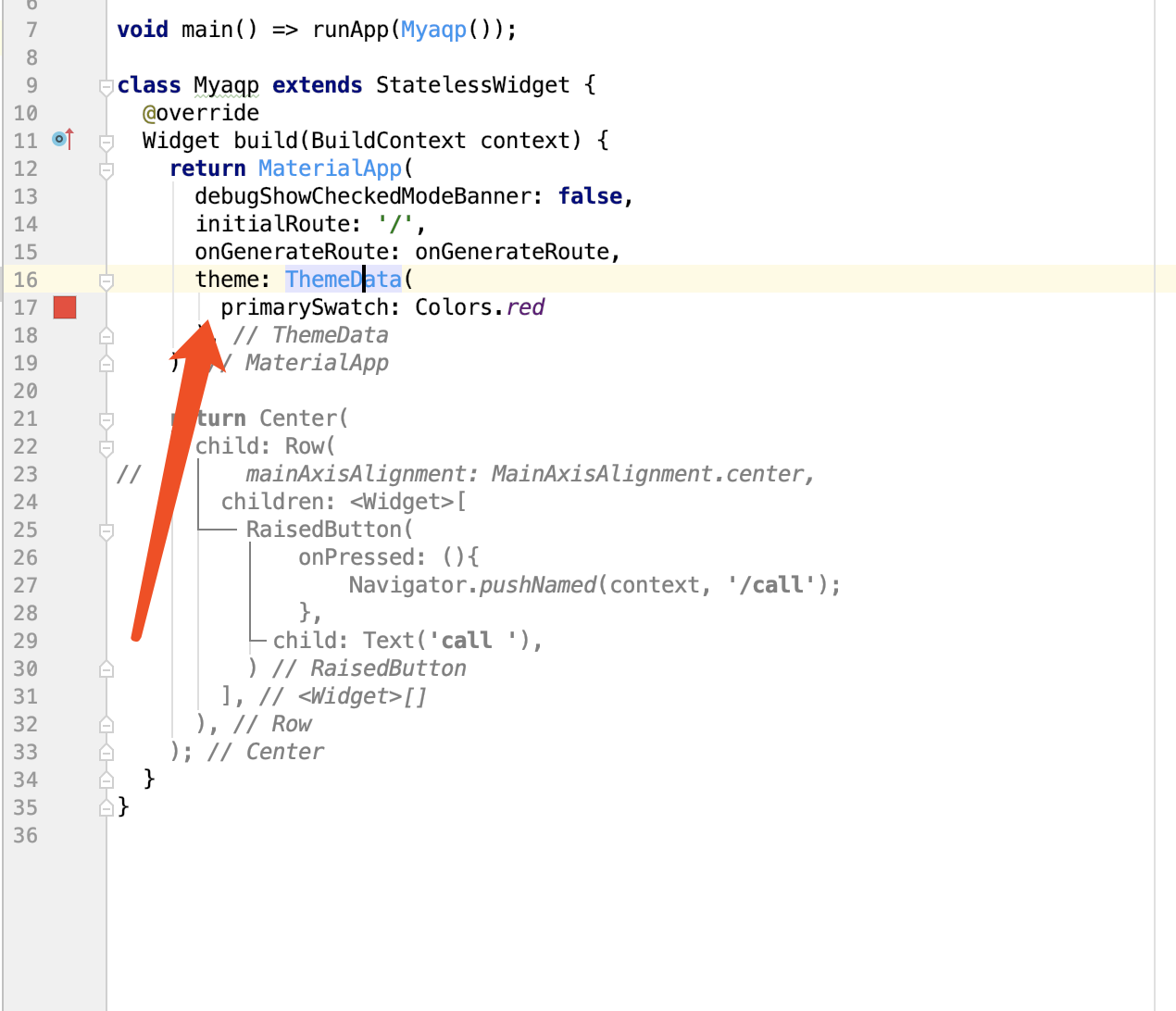The image size is (1176, 1011).
Task: Click the // Center comment on line 33
Action: (x=266, y=752)
